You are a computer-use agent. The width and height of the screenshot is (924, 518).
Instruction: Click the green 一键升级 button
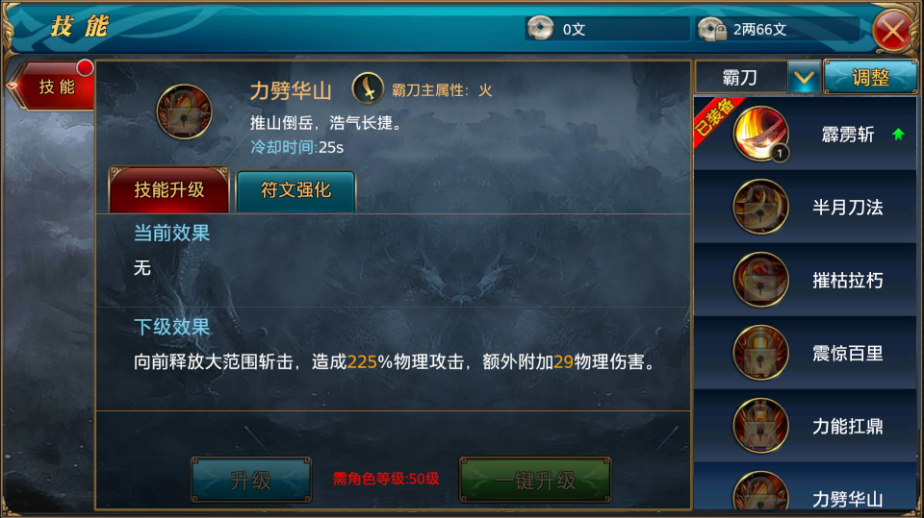point(535,480)
